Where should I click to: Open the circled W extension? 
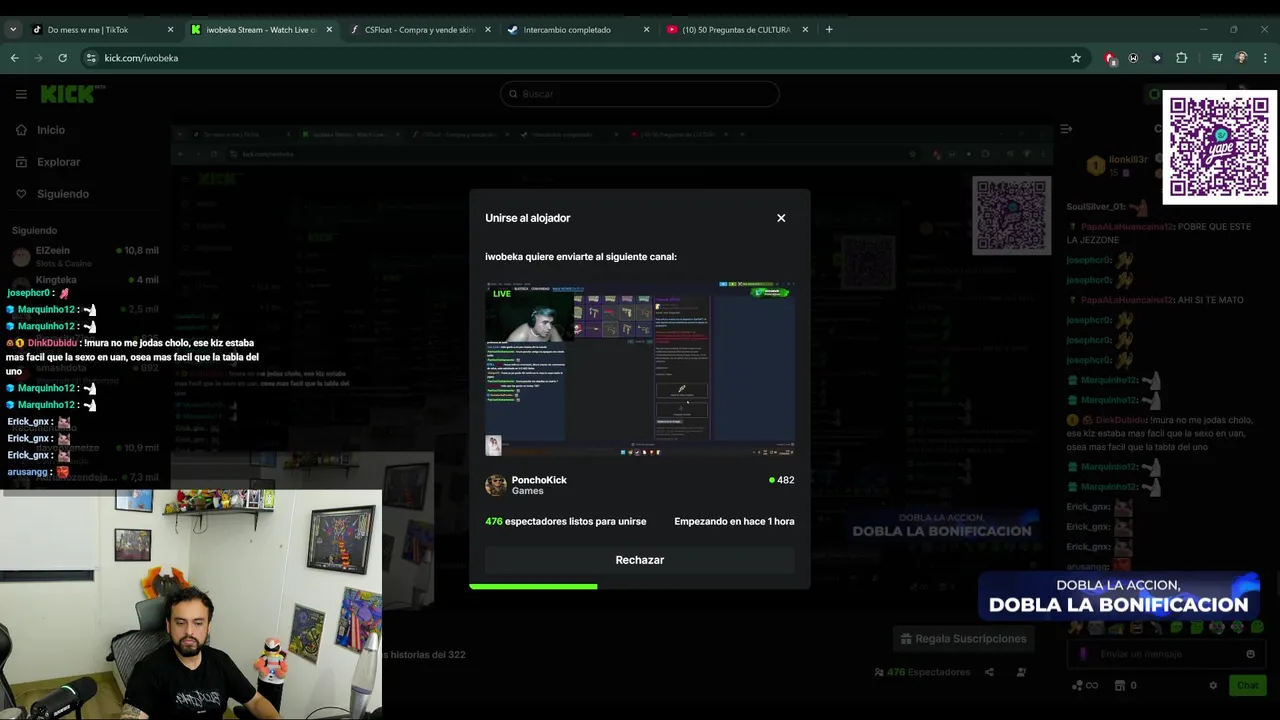click(1133, 58)
